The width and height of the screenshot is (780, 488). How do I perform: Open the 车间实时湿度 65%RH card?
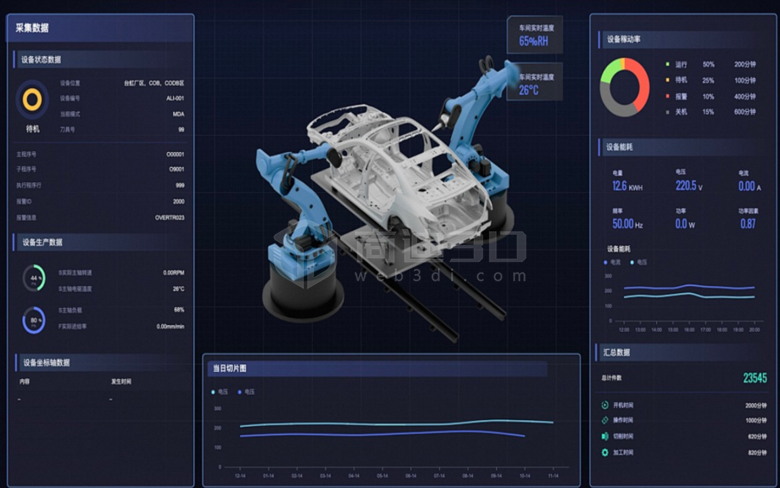point(535,35)
